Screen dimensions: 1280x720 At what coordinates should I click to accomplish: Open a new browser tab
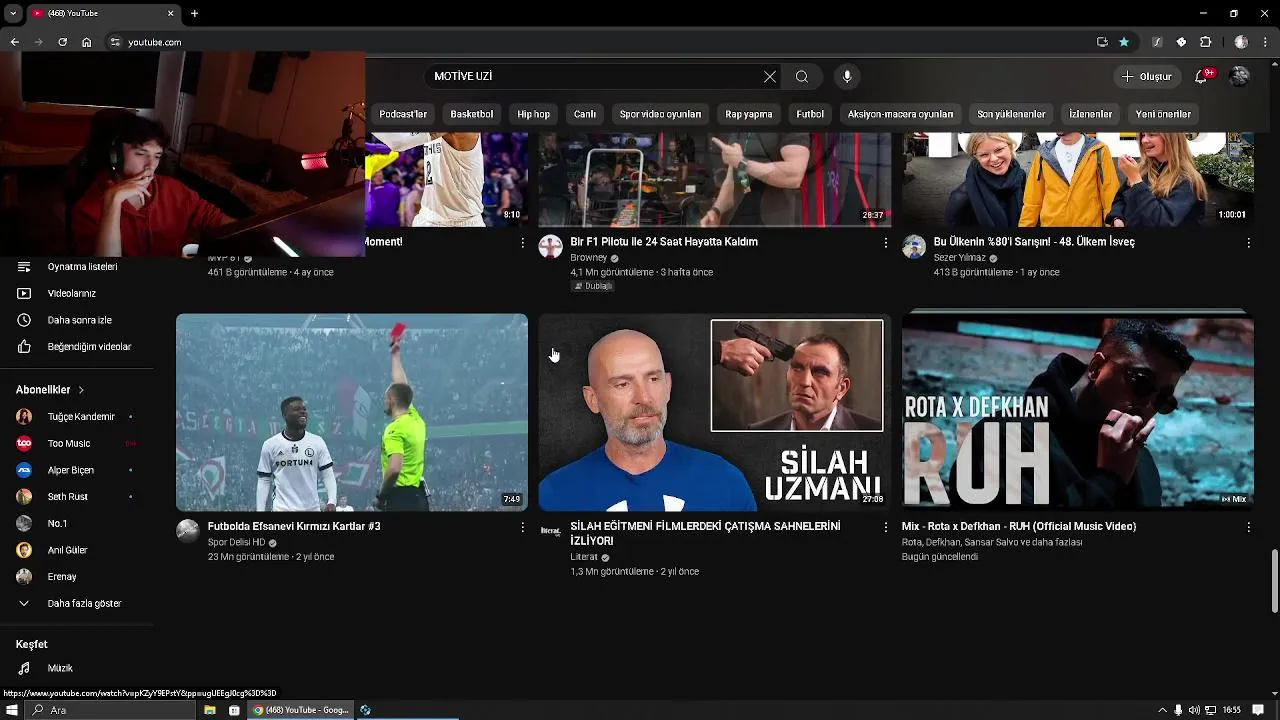click(194, 13)
